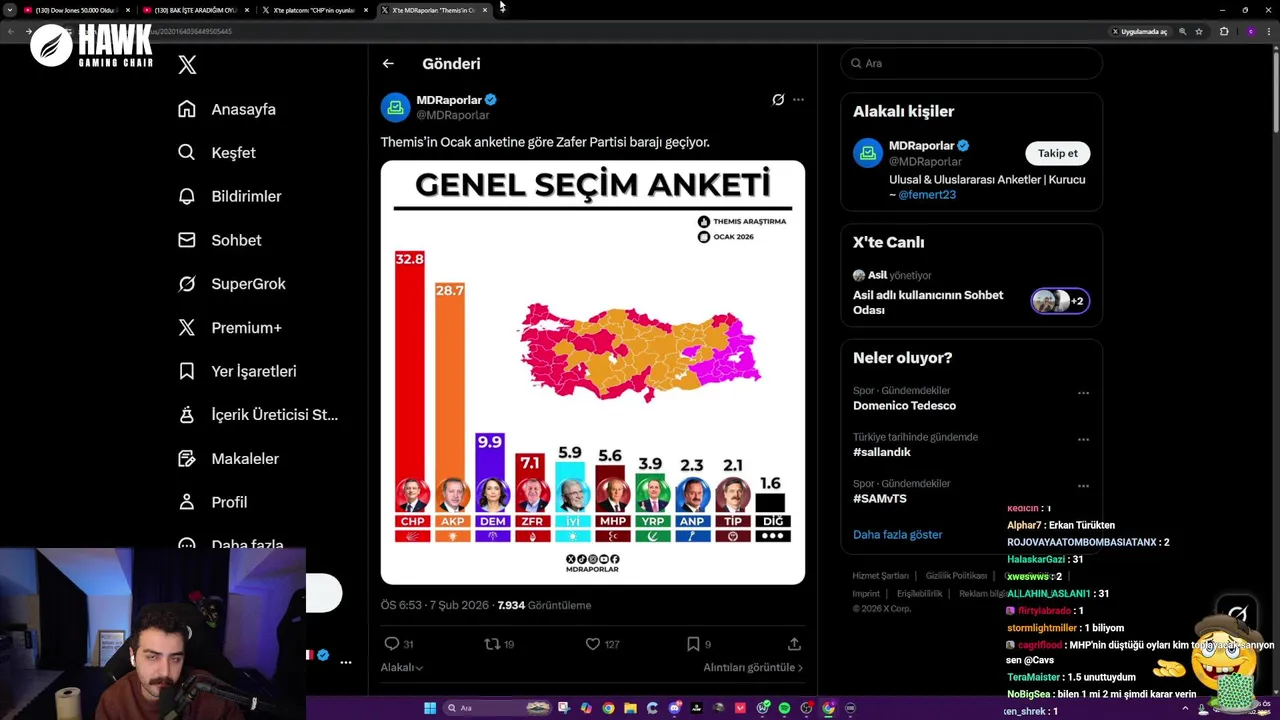Click the X logo in the sidebar
The width and height of the screenshot is (1280, 720).
[x=187, y=65]
